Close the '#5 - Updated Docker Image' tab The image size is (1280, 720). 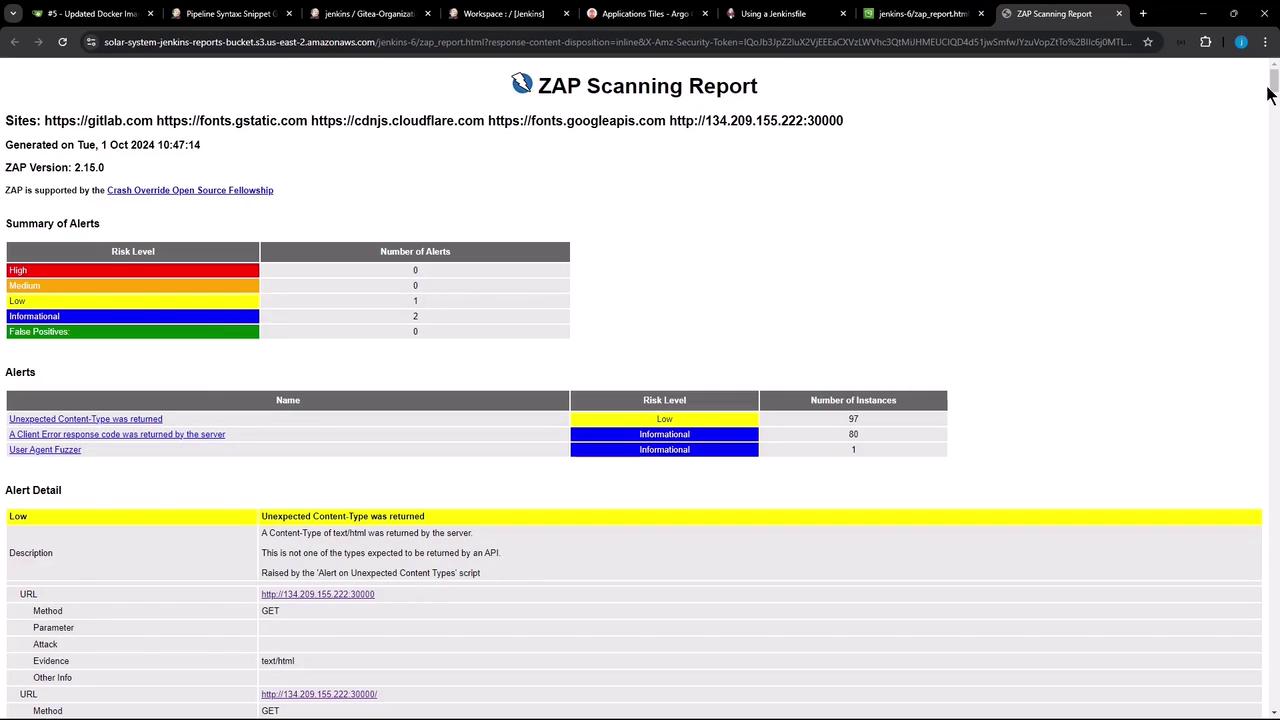click(x=150, y=14)
